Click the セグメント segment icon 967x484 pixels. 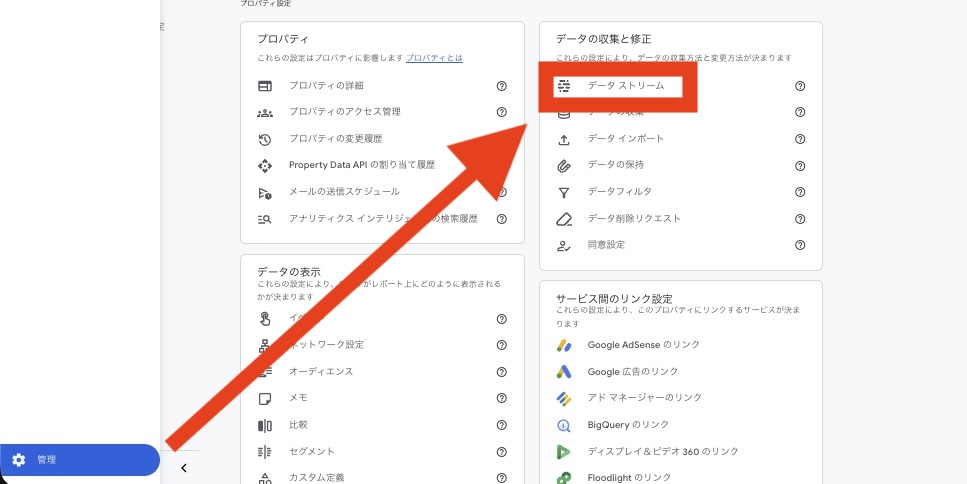tap(265, 452)
